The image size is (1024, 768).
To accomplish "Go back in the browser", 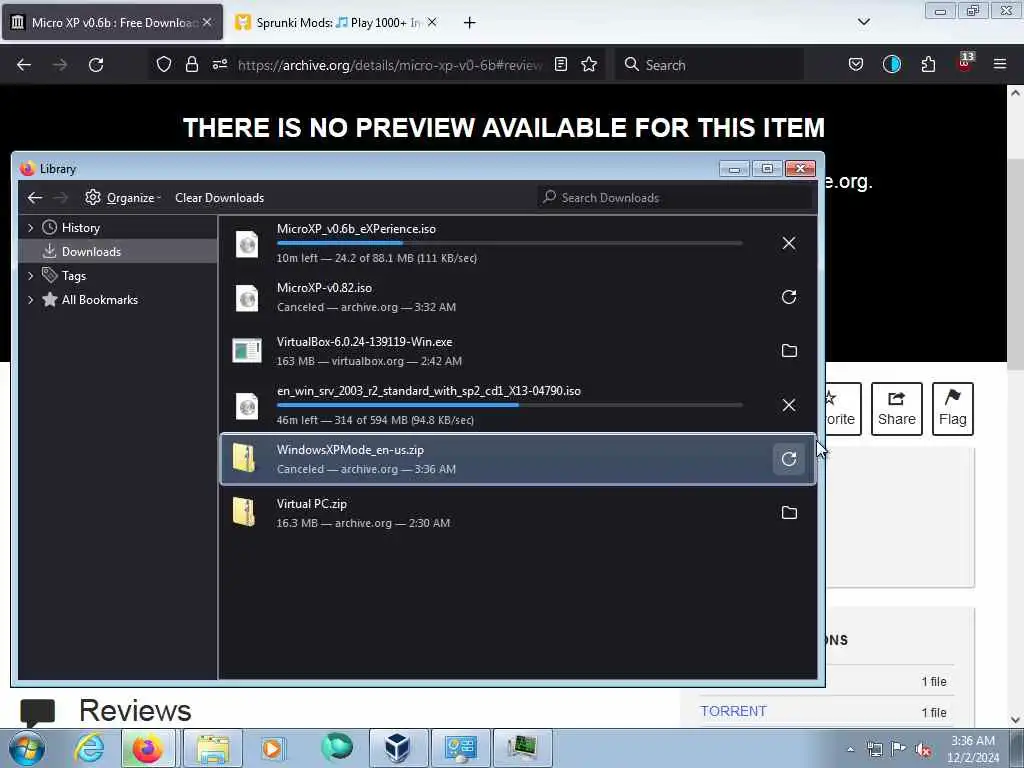I will coord(24,65).
